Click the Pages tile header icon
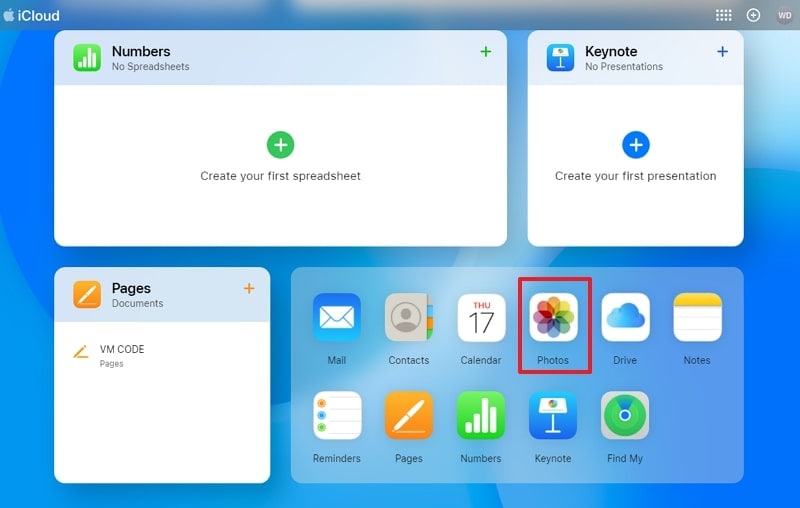Viewport: 800px width, 508px height. 87,294
